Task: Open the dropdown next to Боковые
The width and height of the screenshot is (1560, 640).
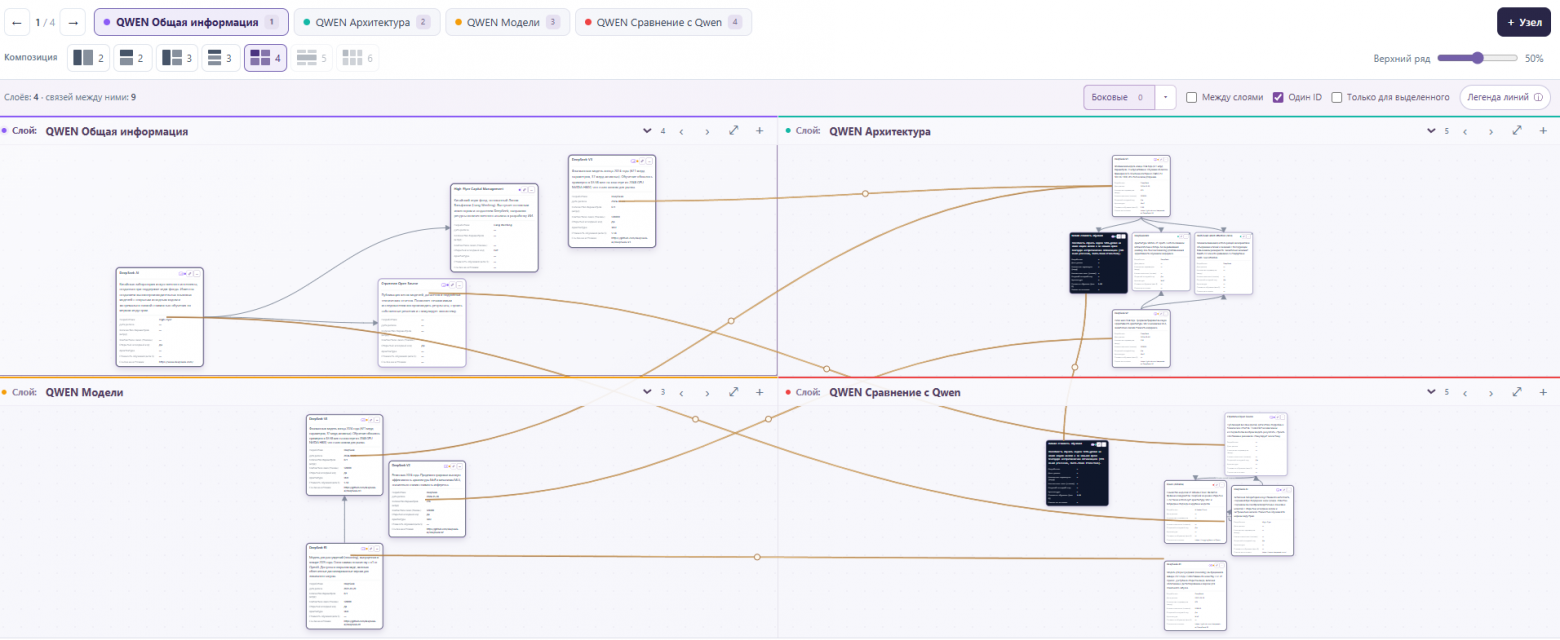Action: 1166,97
